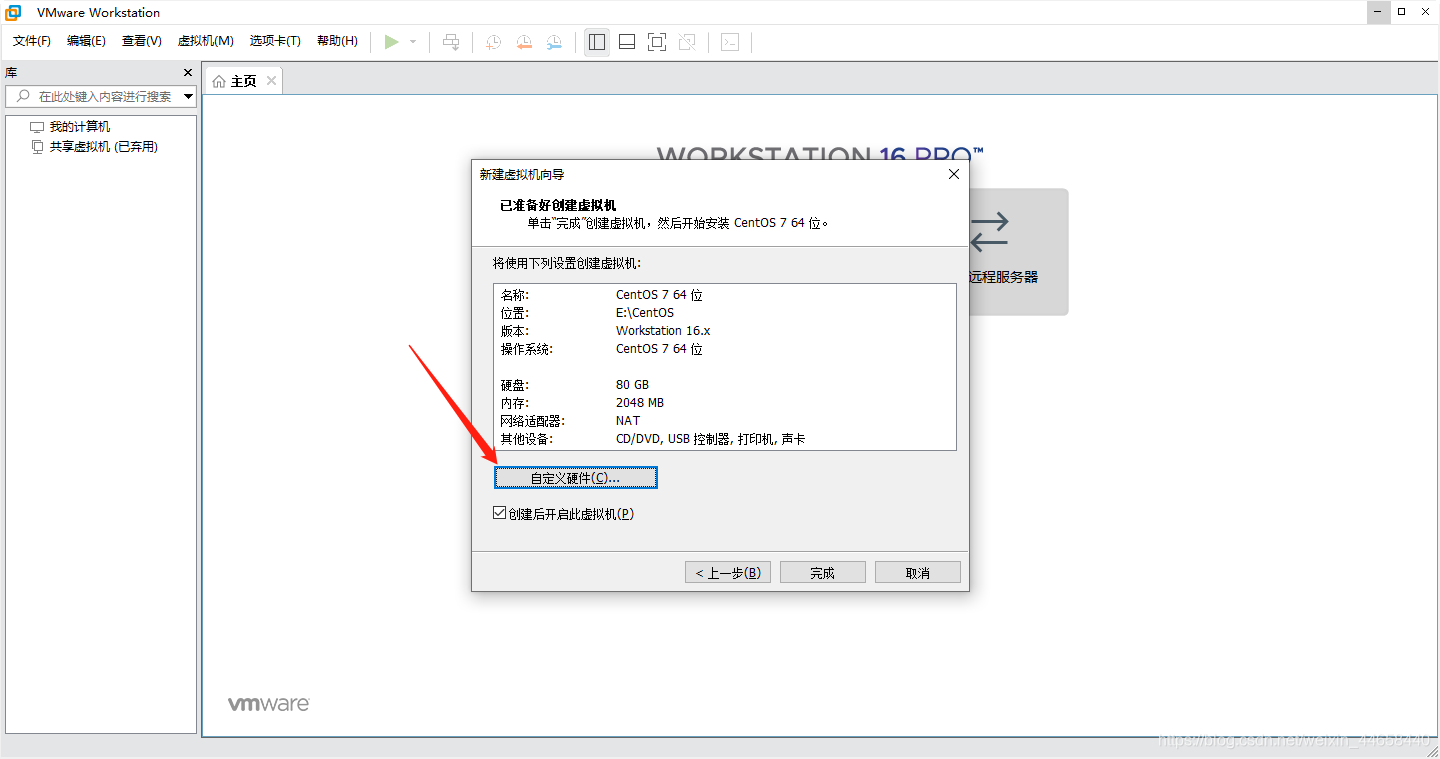Click the 硬盘 80 GB row
The height and width of the screenshot is (759, 1440).
724,385
